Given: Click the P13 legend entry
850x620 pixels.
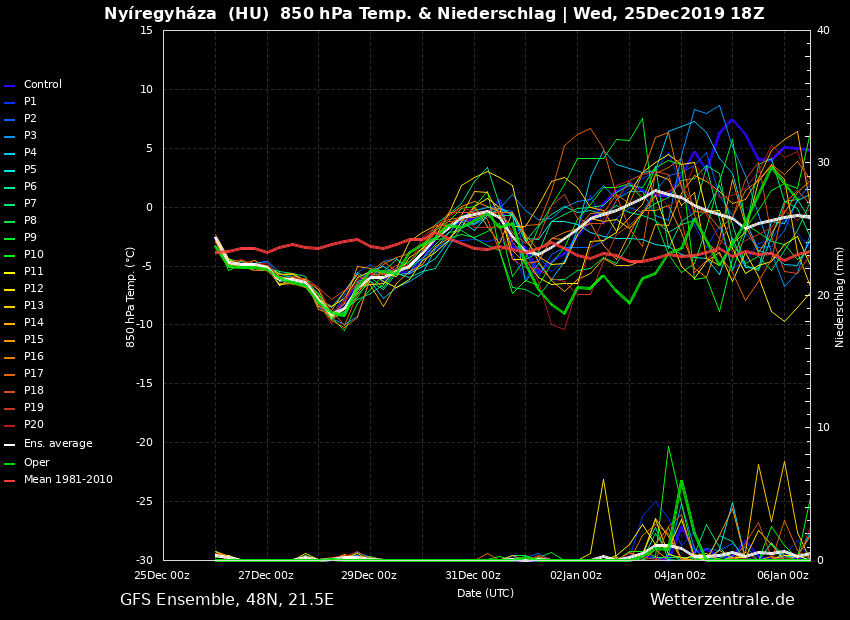Looking at the screenshot, I should coord(33,306).
